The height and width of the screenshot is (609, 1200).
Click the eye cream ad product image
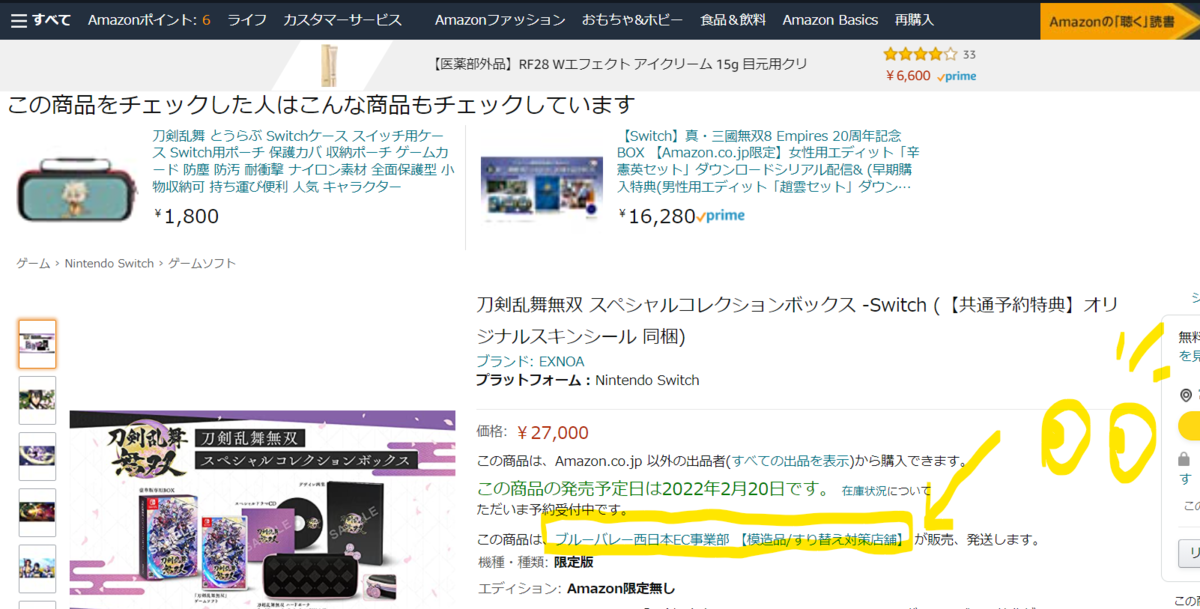[x=328, y=64]
